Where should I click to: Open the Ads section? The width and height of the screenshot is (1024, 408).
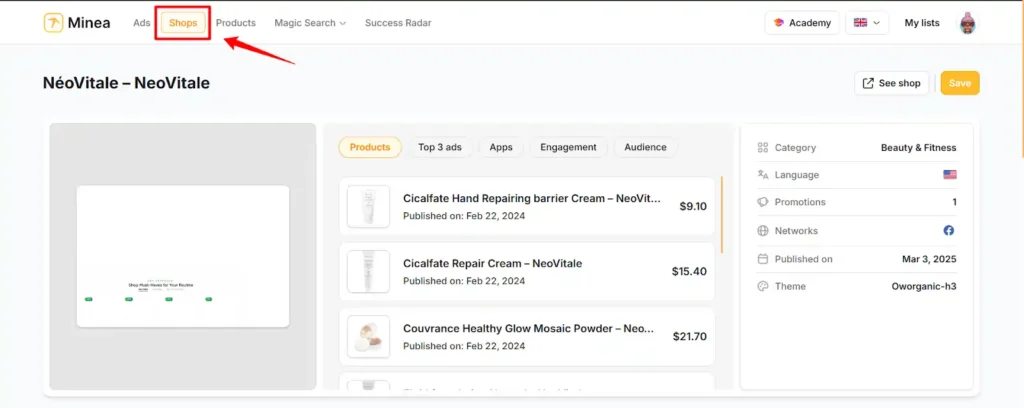pos(142,23)
